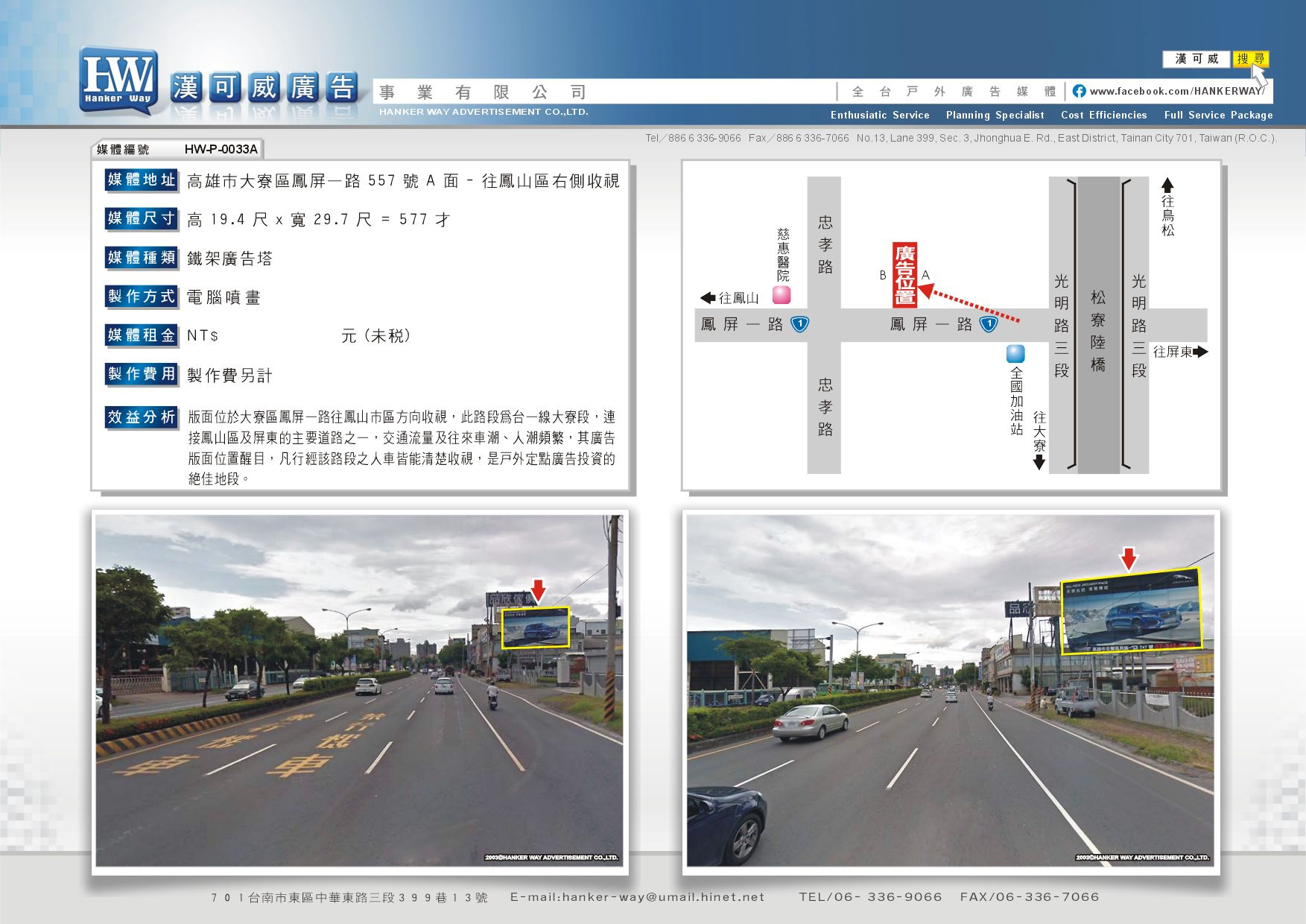This screenshot has width=1306, height=924.
Task: Click the 媒體尺寸 label
Action: [x=142, y=218]
